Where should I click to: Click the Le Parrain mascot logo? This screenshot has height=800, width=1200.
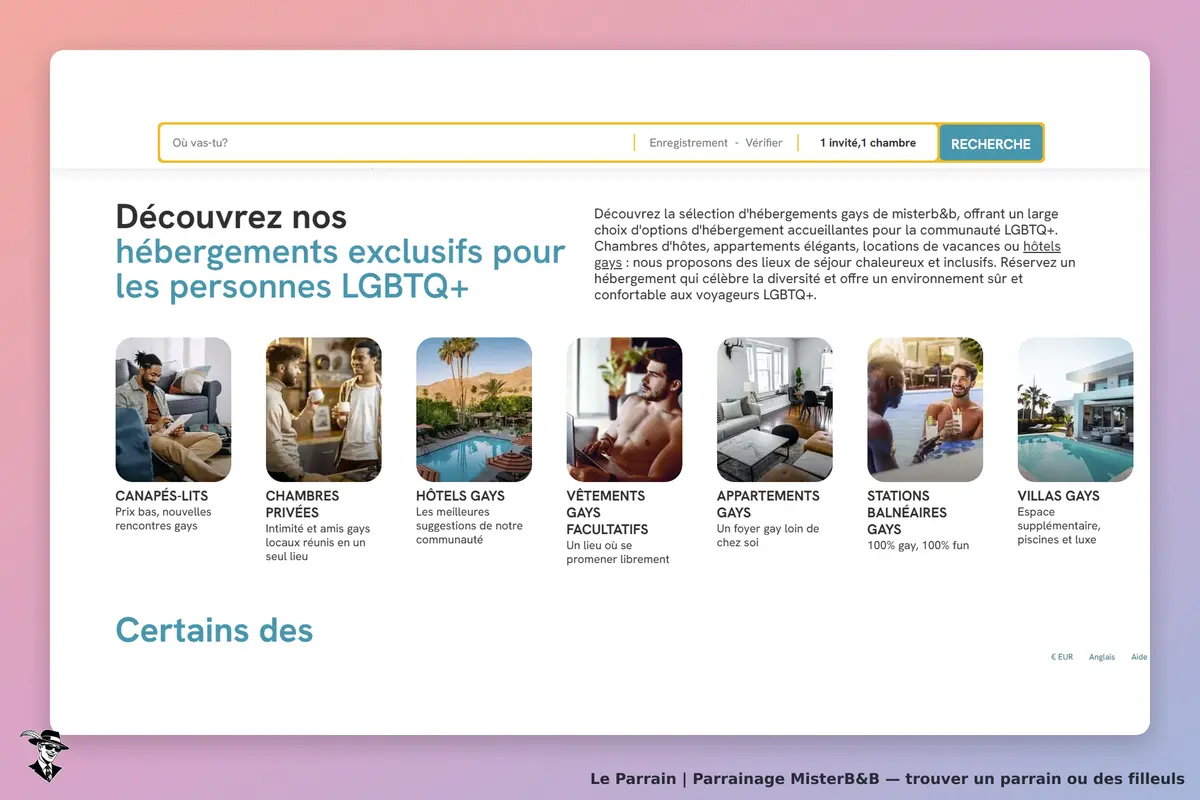[43, 755]
